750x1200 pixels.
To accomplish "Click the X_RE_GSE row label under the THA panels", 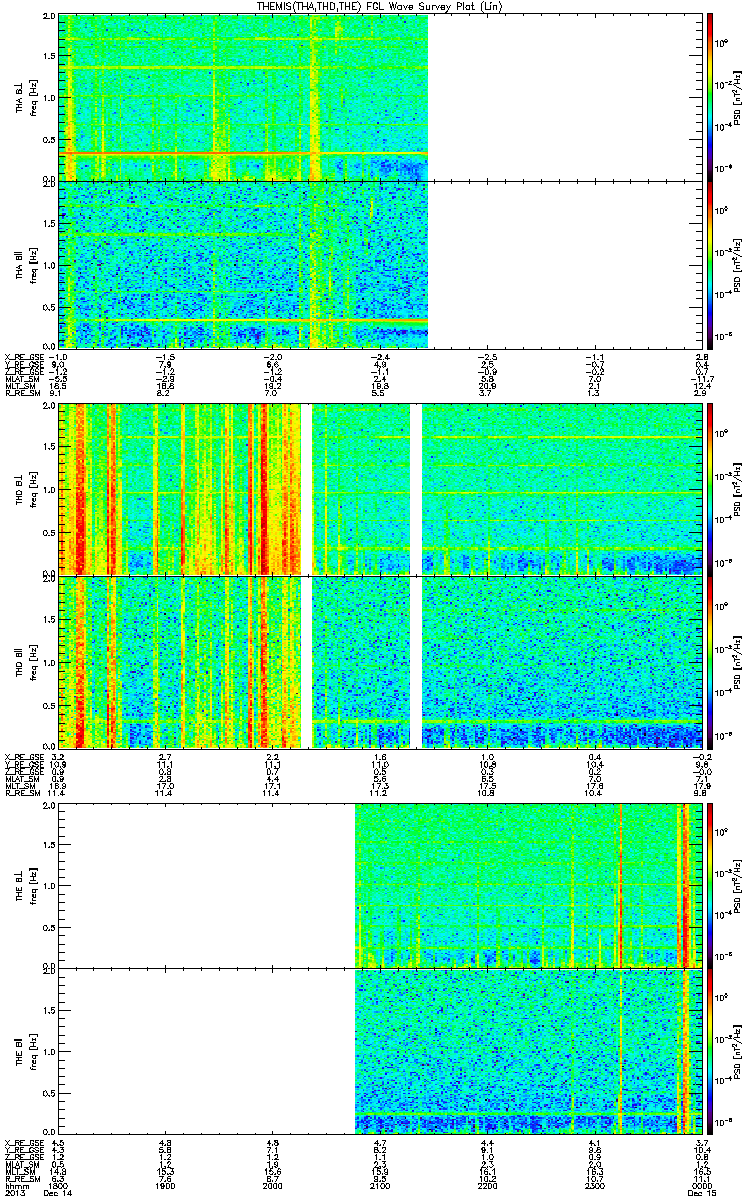I will [24, 356].
